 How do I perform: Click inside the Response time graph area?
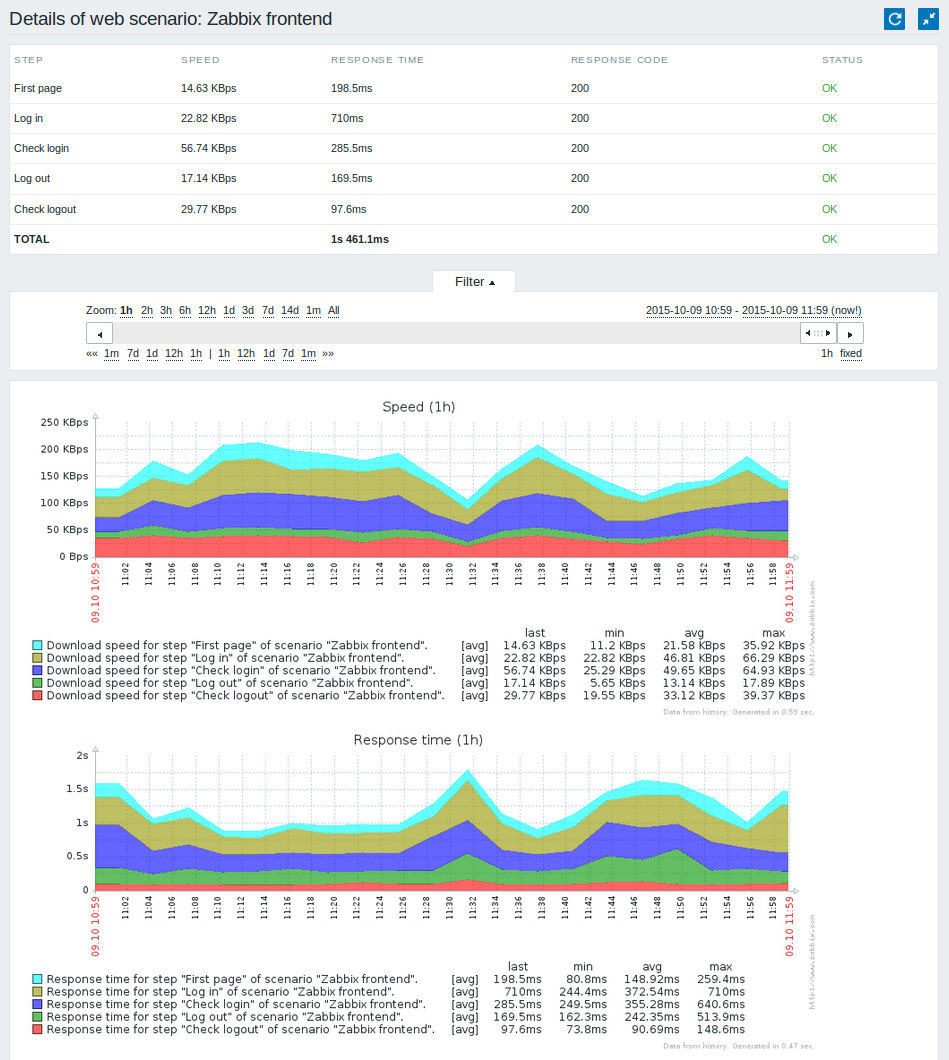tap(443, 823)
